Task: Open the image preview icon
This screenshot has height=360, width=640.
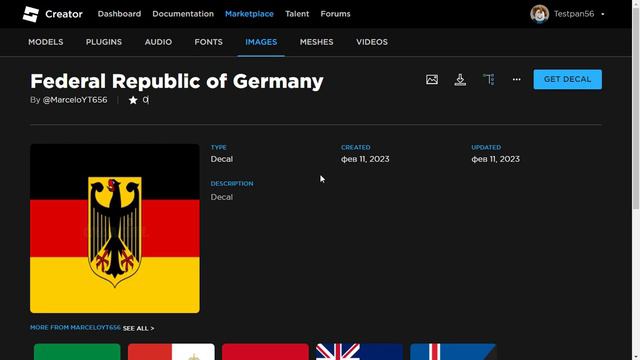Action: click(432, 79)
